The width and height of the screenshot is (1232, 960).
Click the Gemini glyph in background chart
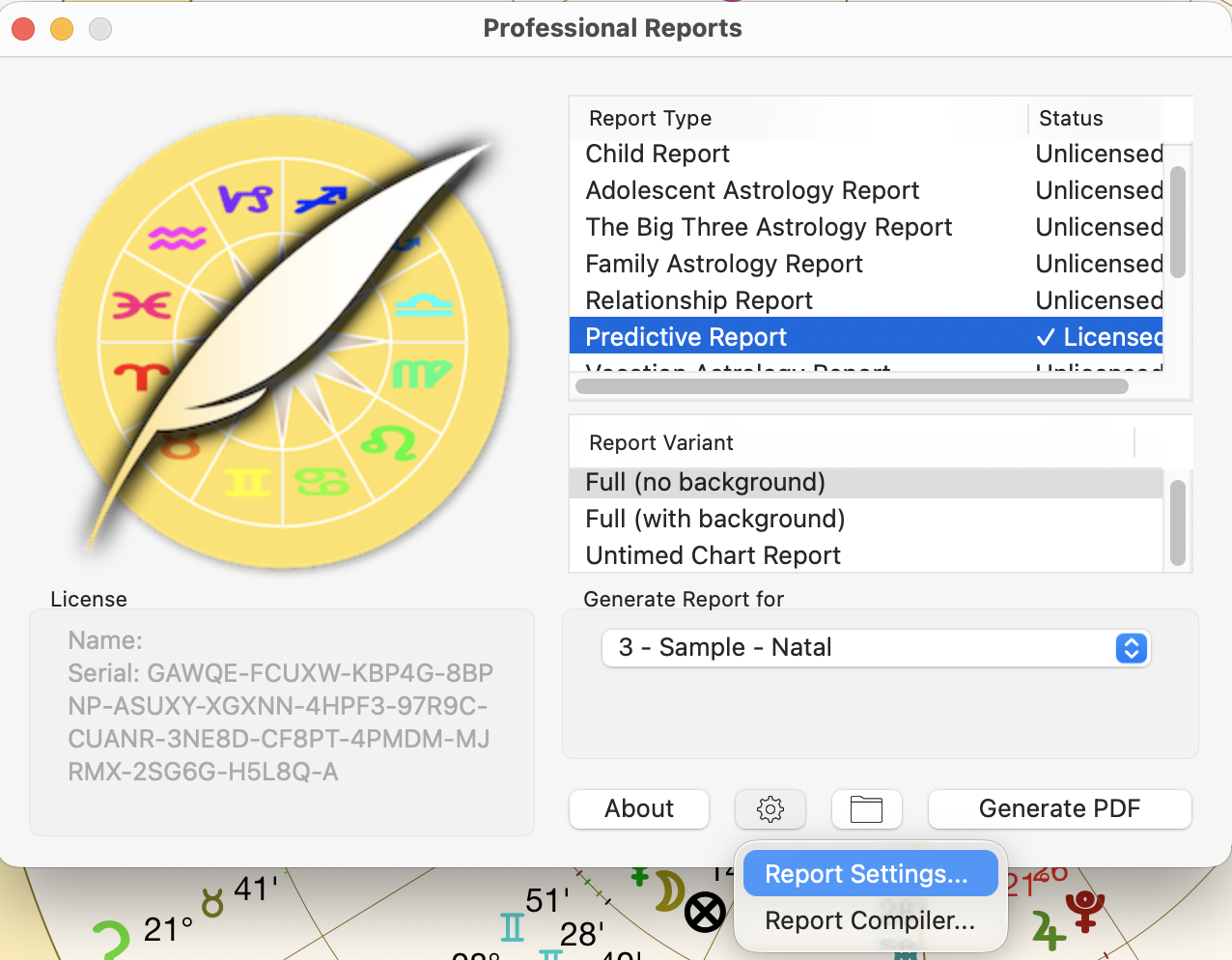click(x=513, y=927)
